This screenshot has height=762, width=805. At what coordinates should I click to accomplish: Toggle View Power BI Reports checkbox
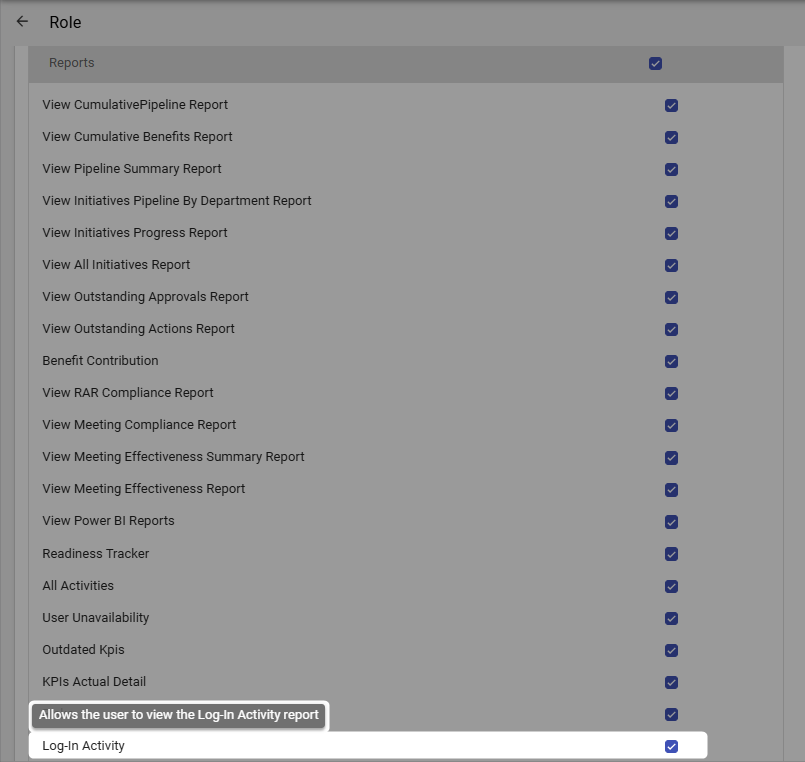671,522
